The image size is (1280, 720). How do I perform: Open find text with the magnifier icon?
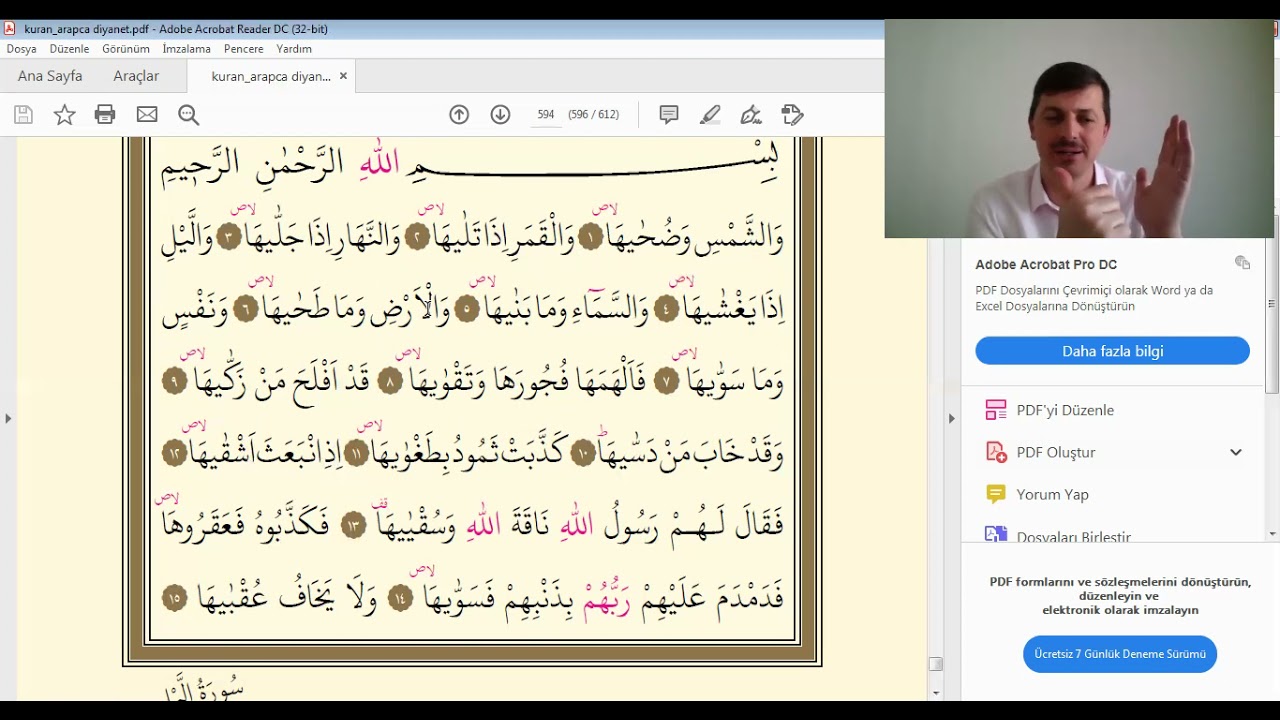[x=188, y=115]
